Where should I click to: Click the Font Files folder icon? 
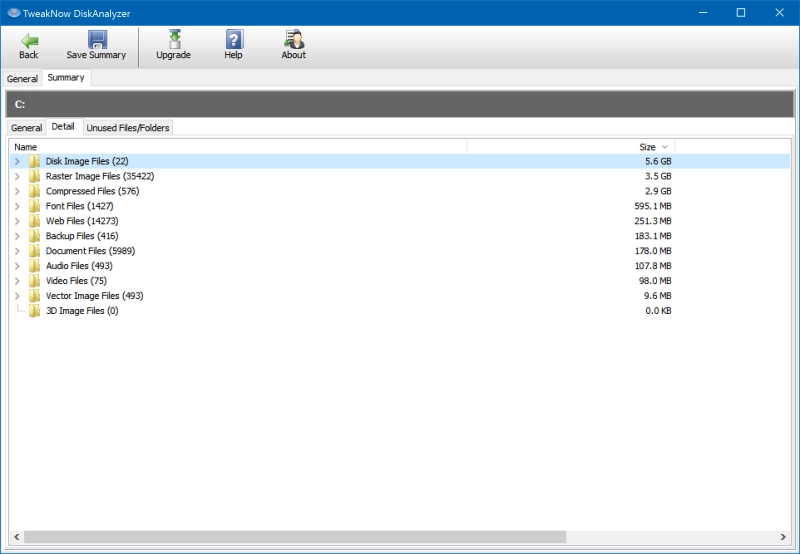point(34,206)
